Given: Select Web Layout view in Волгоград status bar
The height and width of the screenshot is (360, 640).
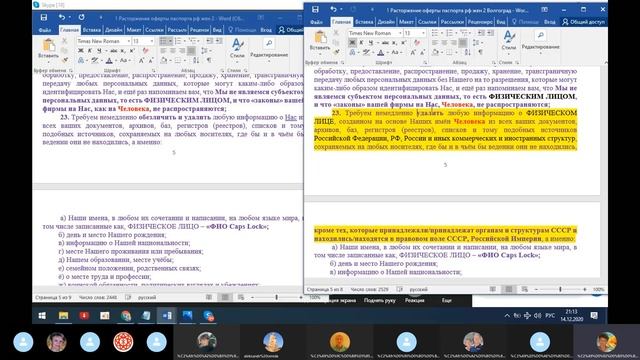Looking at the screenshot, I should pyautogui.click(x=524, y=289).
